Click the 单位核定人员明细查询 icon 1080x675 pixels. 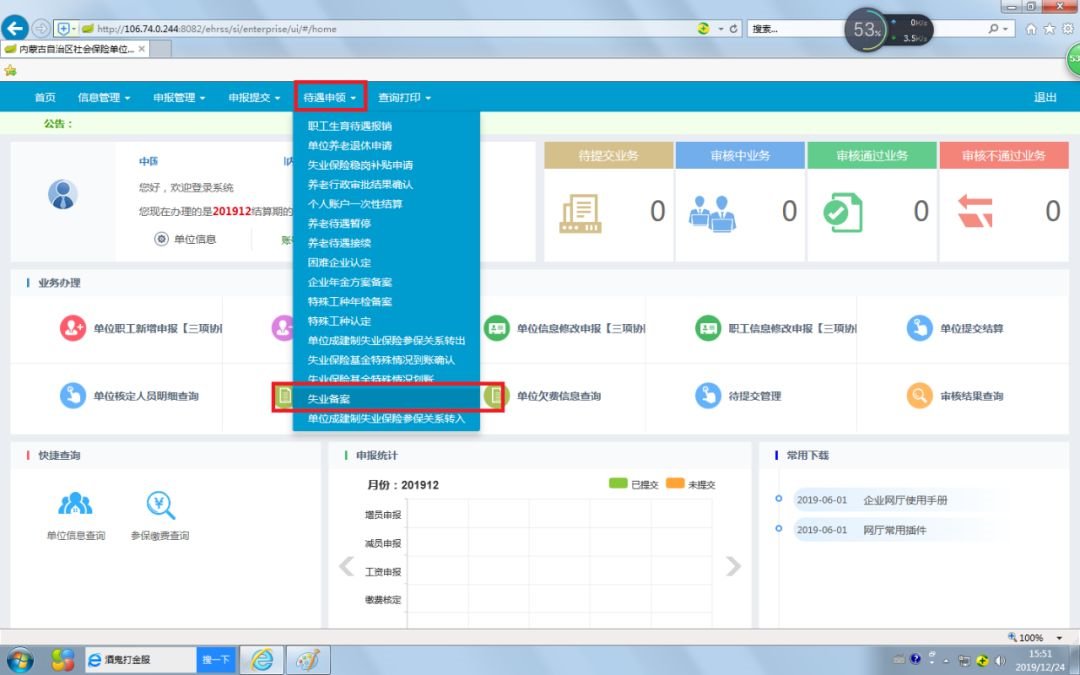73,396
